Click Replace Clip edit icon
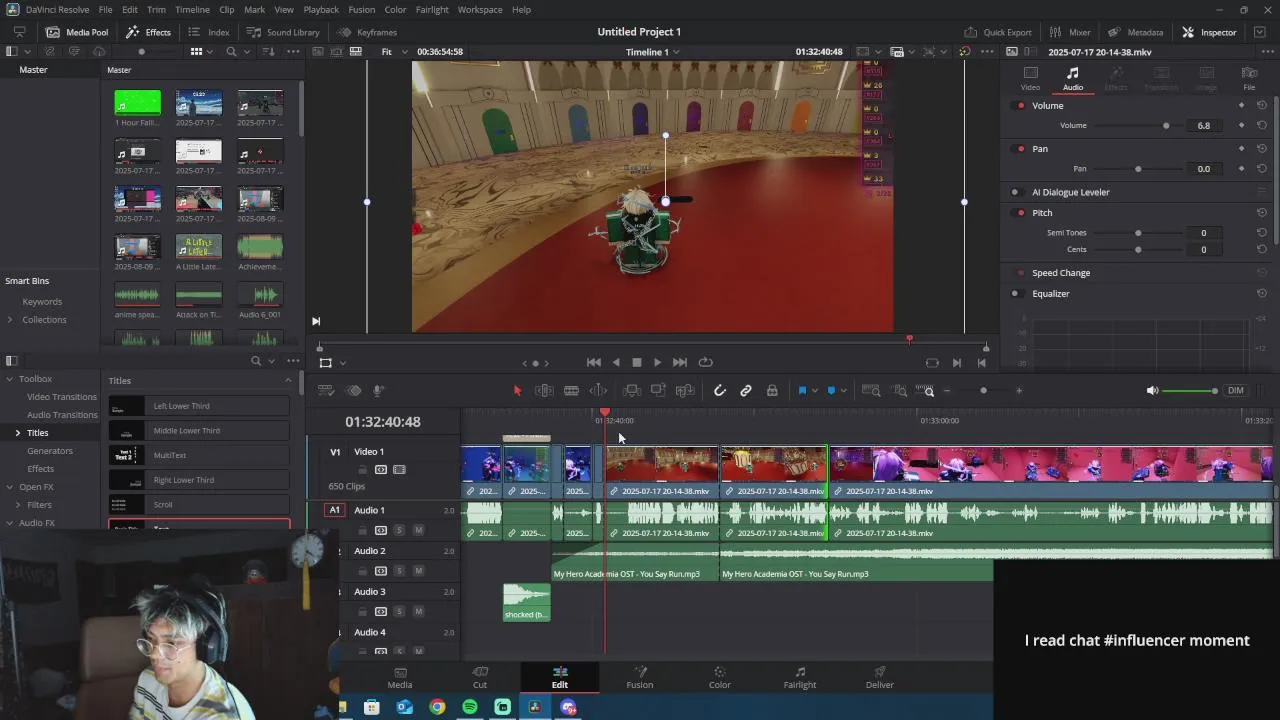This screenshot has width=1280, height=720. [685, 391]
